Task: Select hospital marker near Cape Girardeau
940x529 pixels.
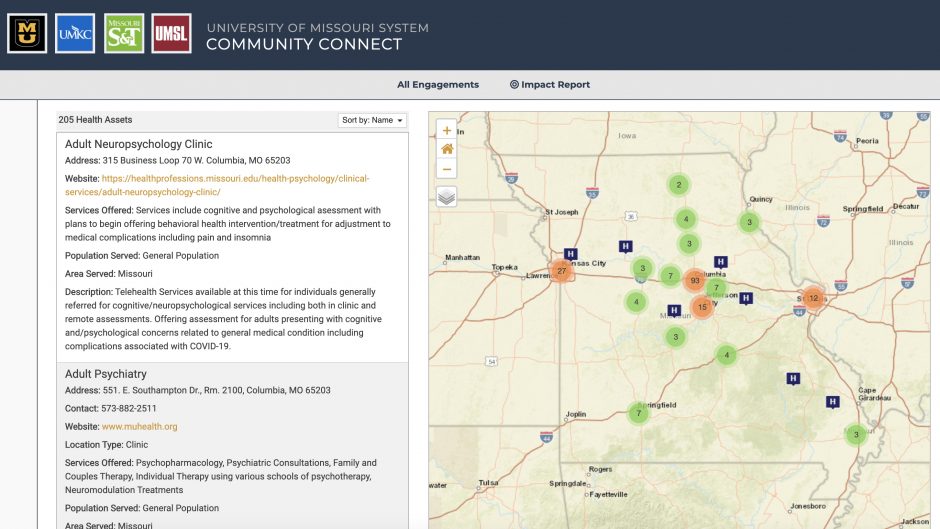Action: coord(832,402)
